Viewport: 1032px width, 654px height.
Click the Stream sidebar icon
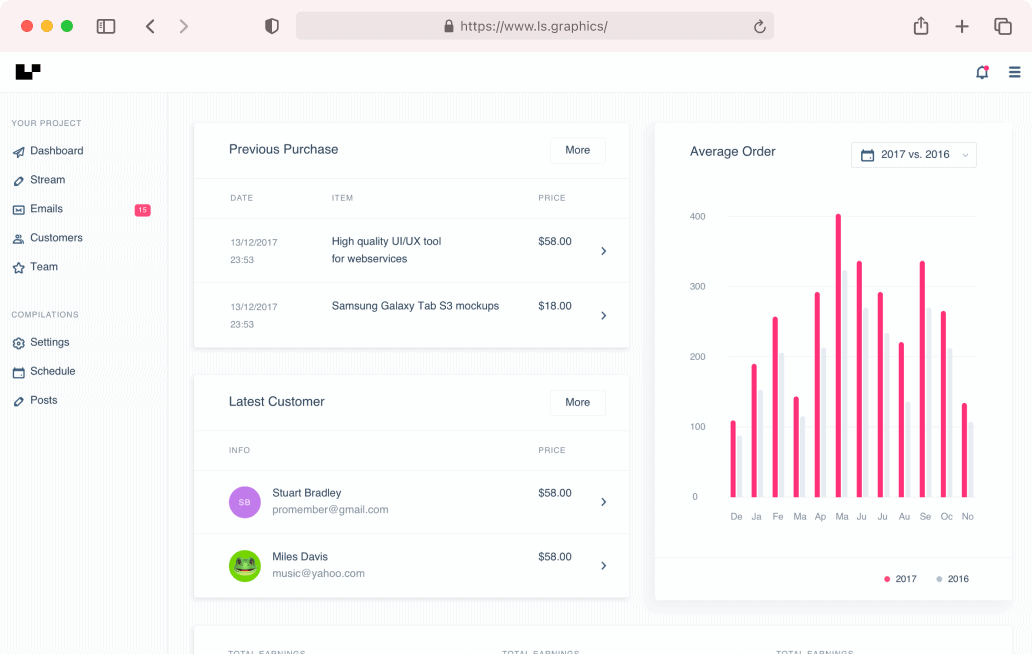click(18, 181)
